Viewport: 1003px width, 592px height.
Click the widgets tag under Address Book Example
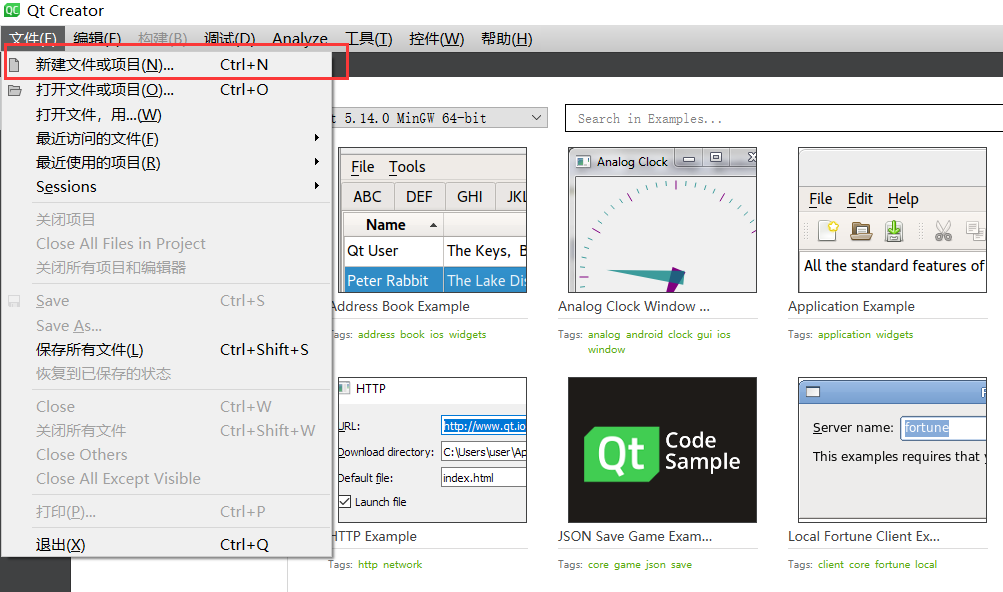(x=467, y=334)
